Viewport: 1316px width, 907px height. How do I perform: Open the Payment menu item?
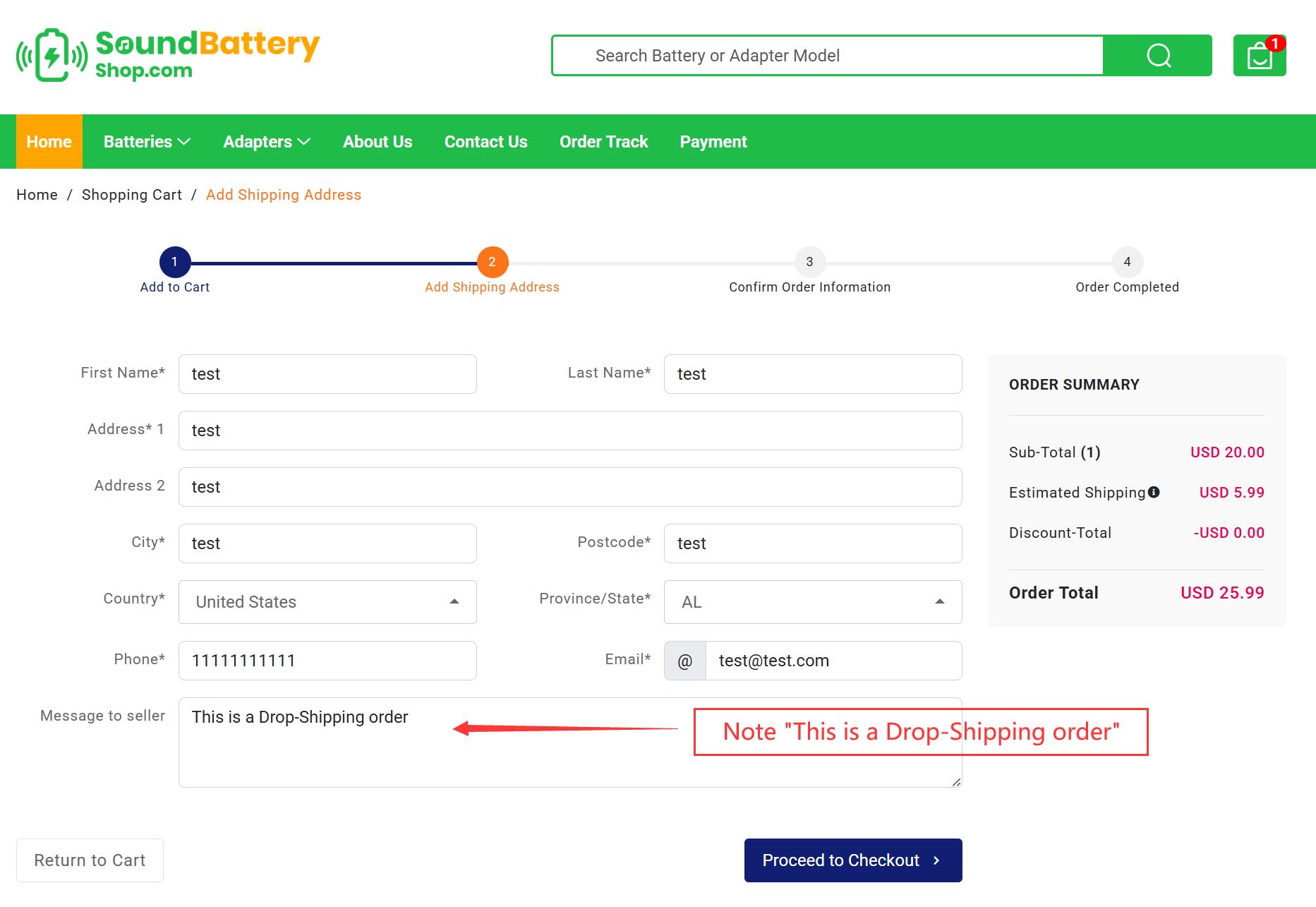[713, 141]
